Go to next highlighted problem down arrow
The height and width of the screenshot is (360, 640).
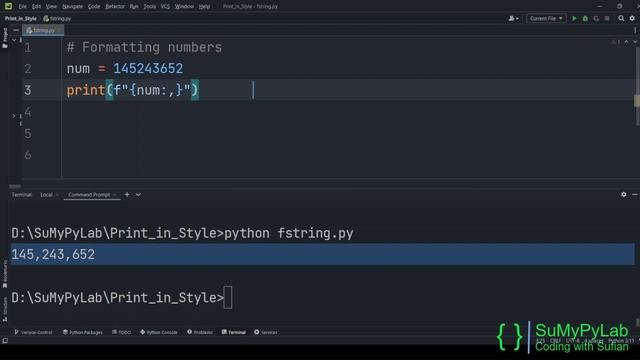(x=635, y=42)
